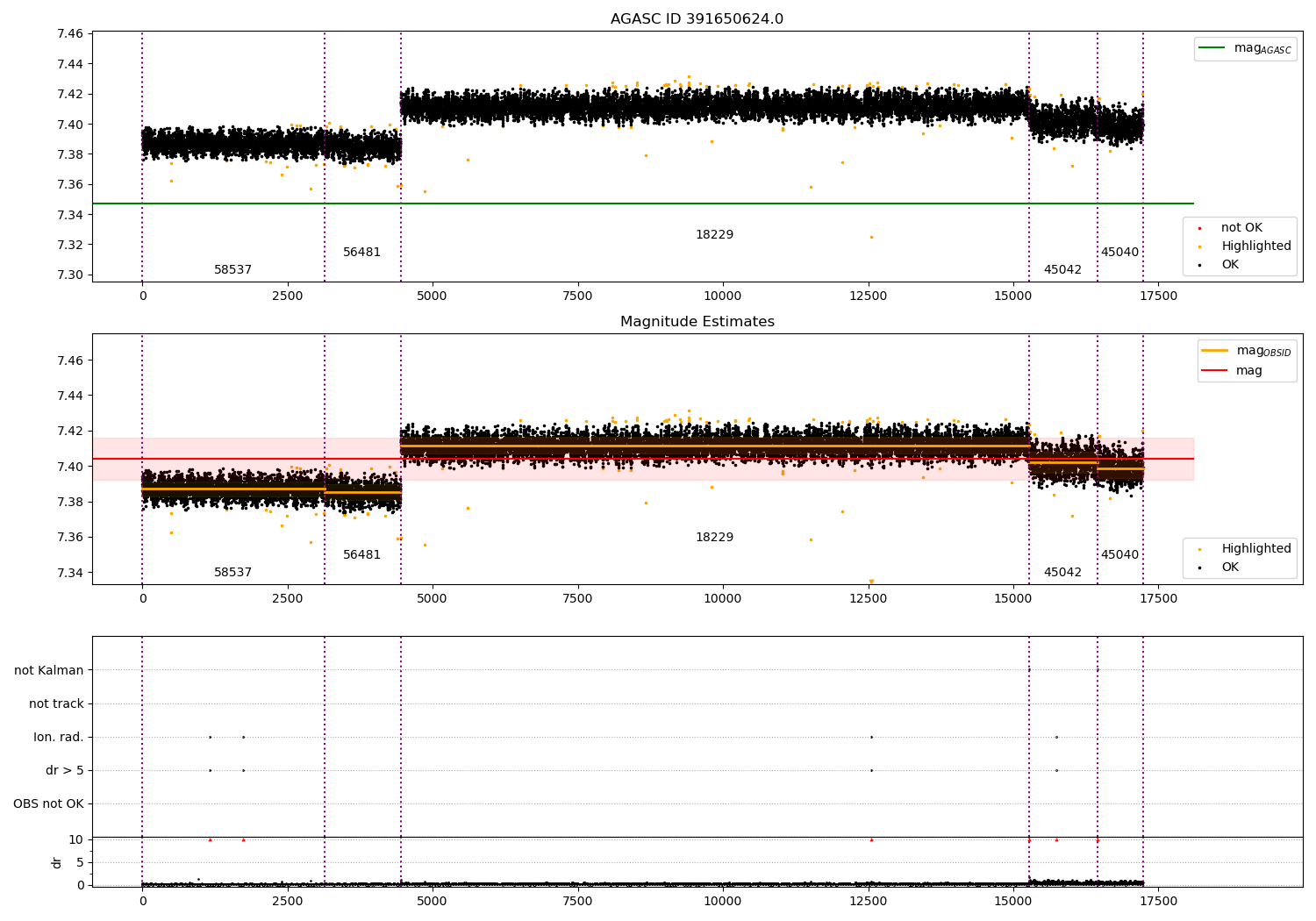Click the 'Magnitude Estimates' plot title
This screenshot has width=1316, height=921.
pos(697,322)
